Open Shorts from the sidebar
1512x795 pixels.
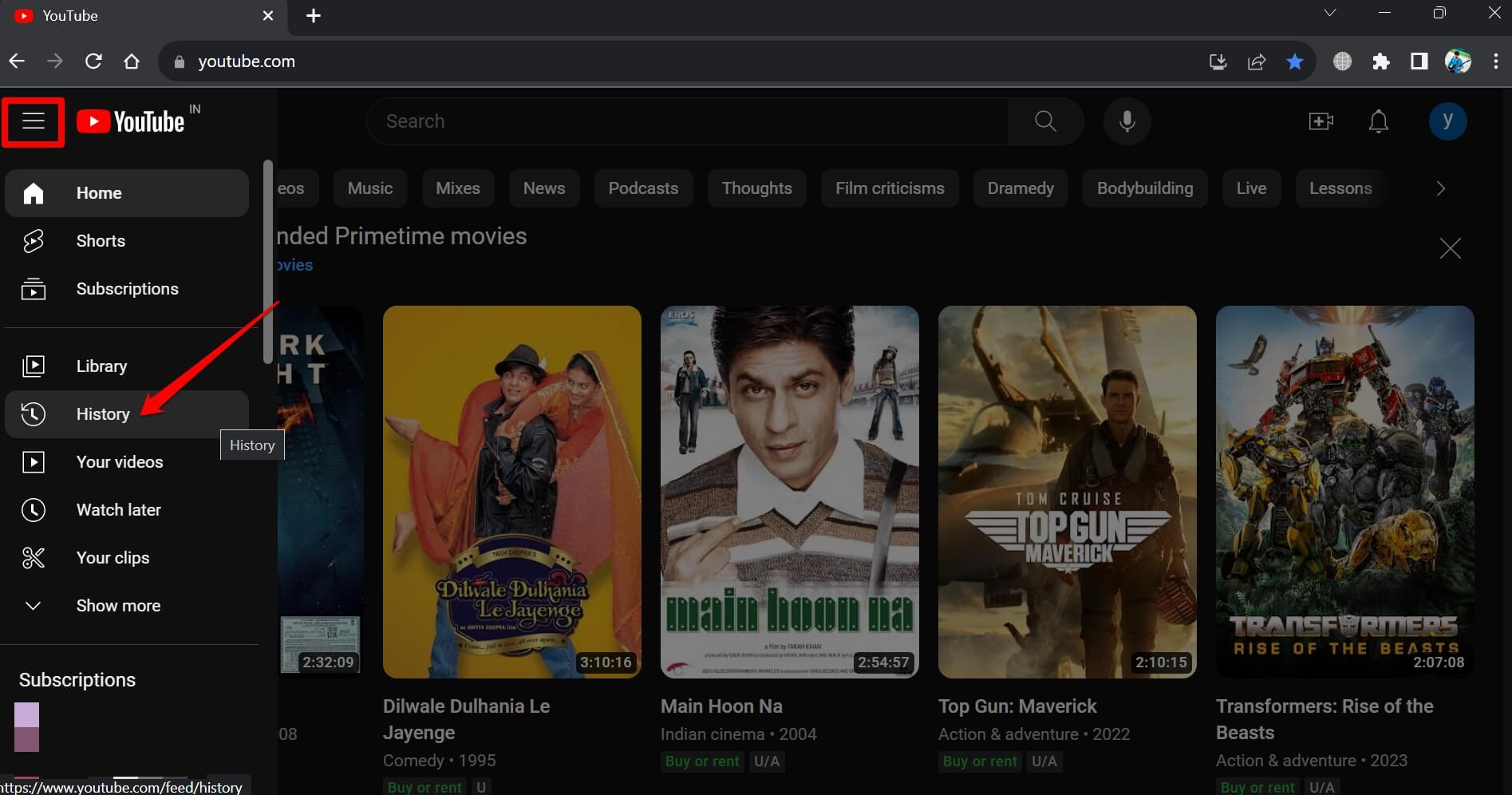click(101, 241)
